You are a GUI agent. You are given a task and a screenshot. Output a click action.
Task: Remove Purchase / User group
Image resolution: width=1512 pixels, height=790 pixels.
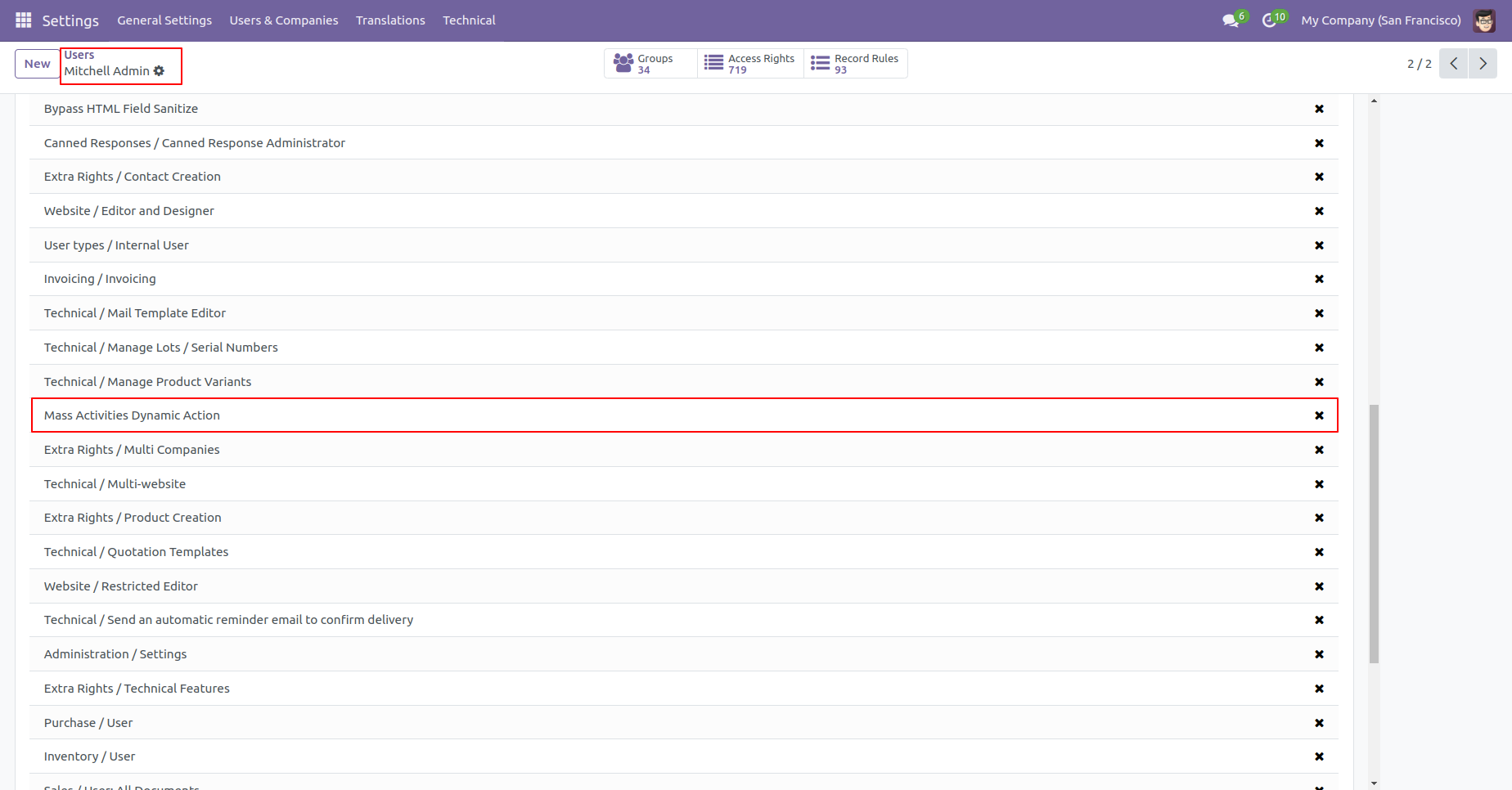[1319, 723]
